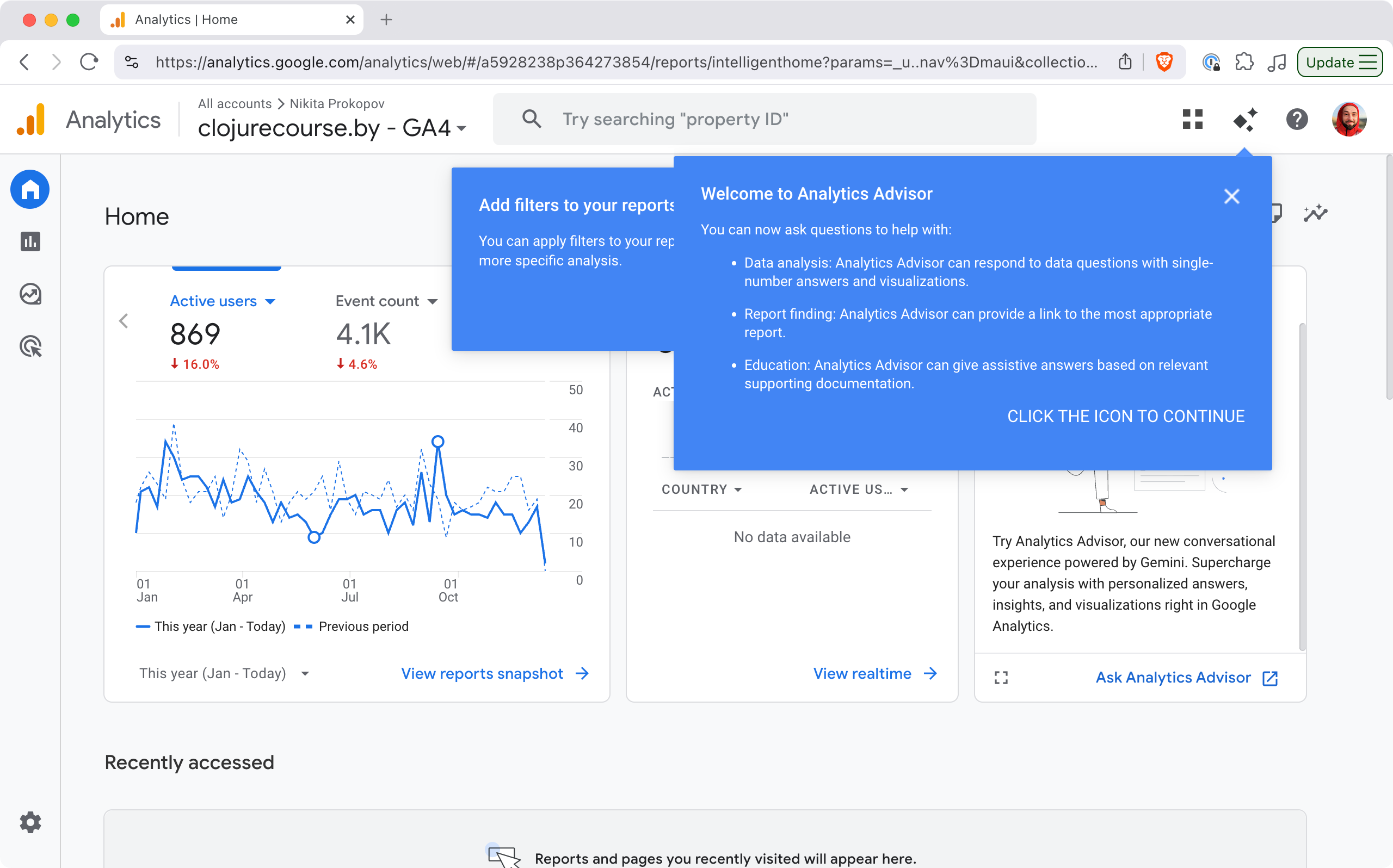Expand fullscreen on Analytics Advisor card
Image resolution: width=1393 pixels, height=868 pixels.
coord(1001,678)
